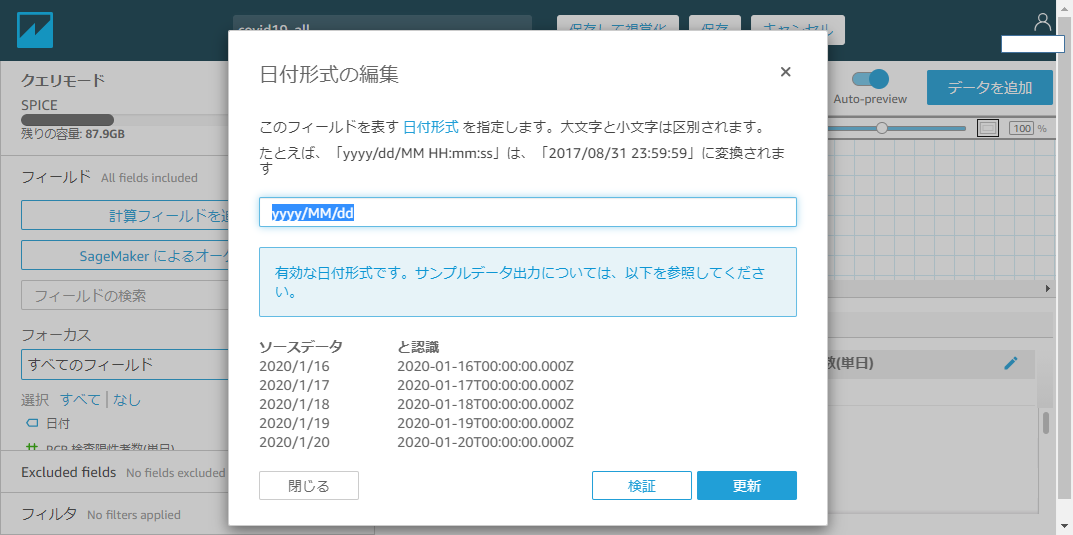Screen dimensions: 1073x535
Task: Click the recognized value 2020-01-20T00:00:00.000Z
Action: 485,442
